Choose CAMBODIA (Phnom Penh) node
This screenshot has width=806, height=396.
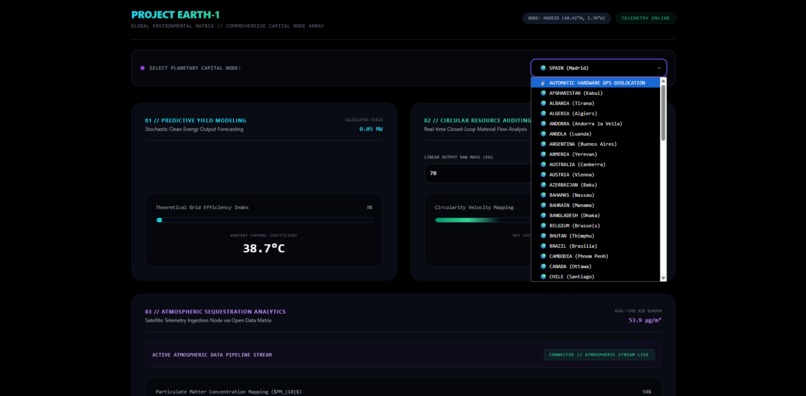tap(595, 256)
